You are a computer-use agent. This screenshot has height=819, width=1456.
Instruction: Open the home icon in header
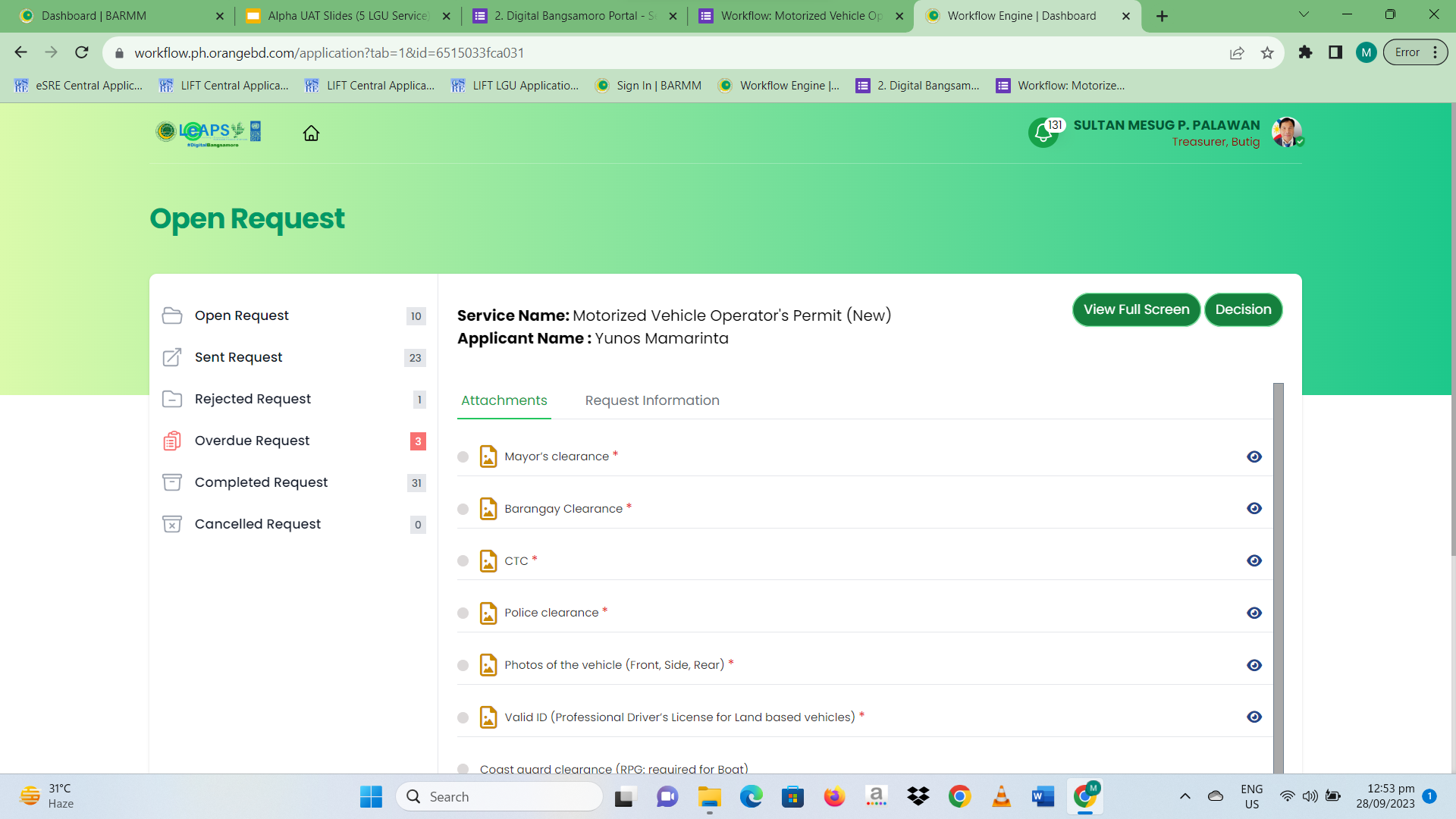pyautogui.click(x=311, y=133)
